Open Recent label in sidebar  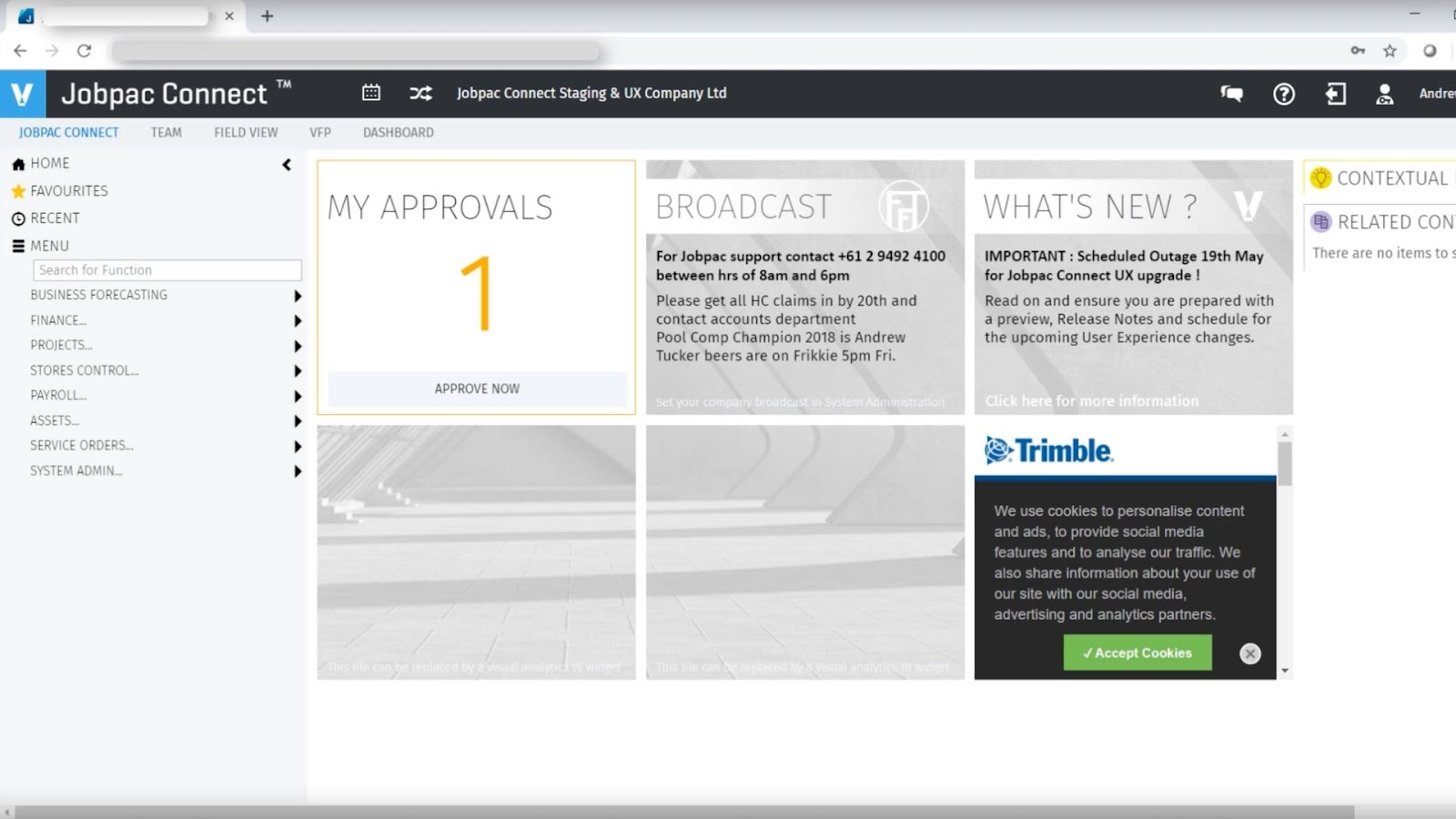point(55,217)
